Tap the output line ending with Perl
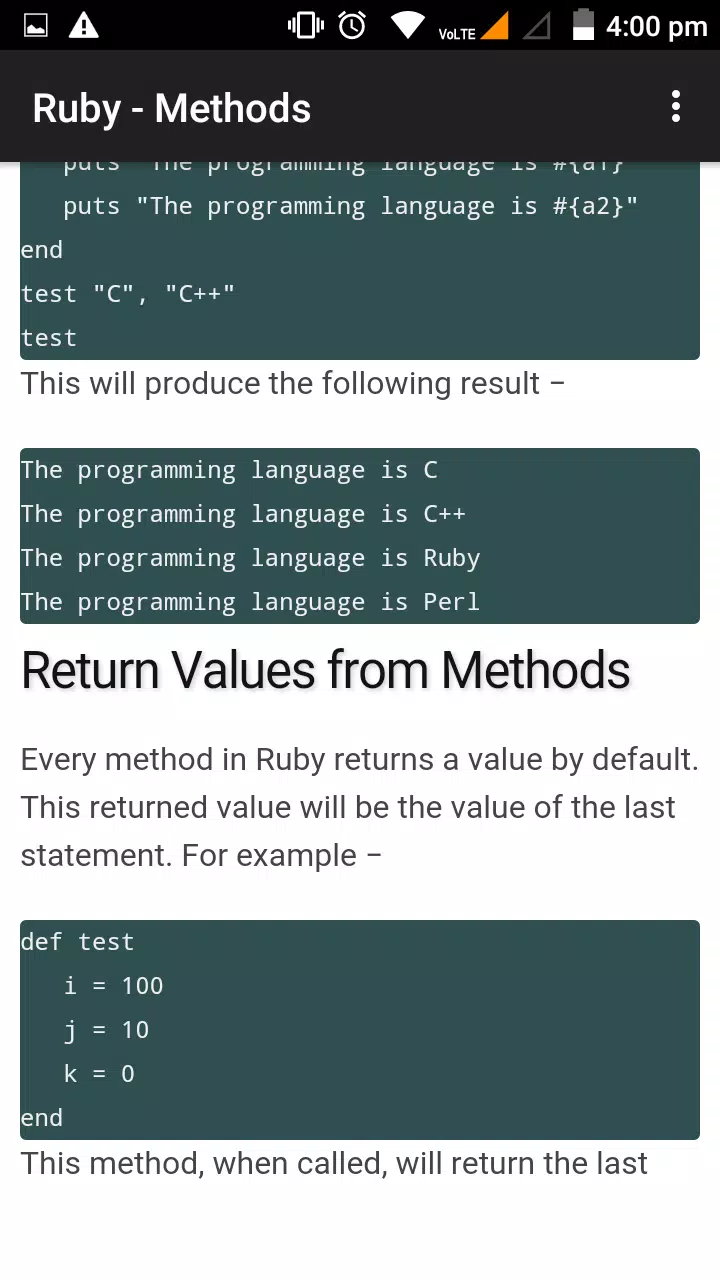720x1280 pixels. (x=250, y=602)
